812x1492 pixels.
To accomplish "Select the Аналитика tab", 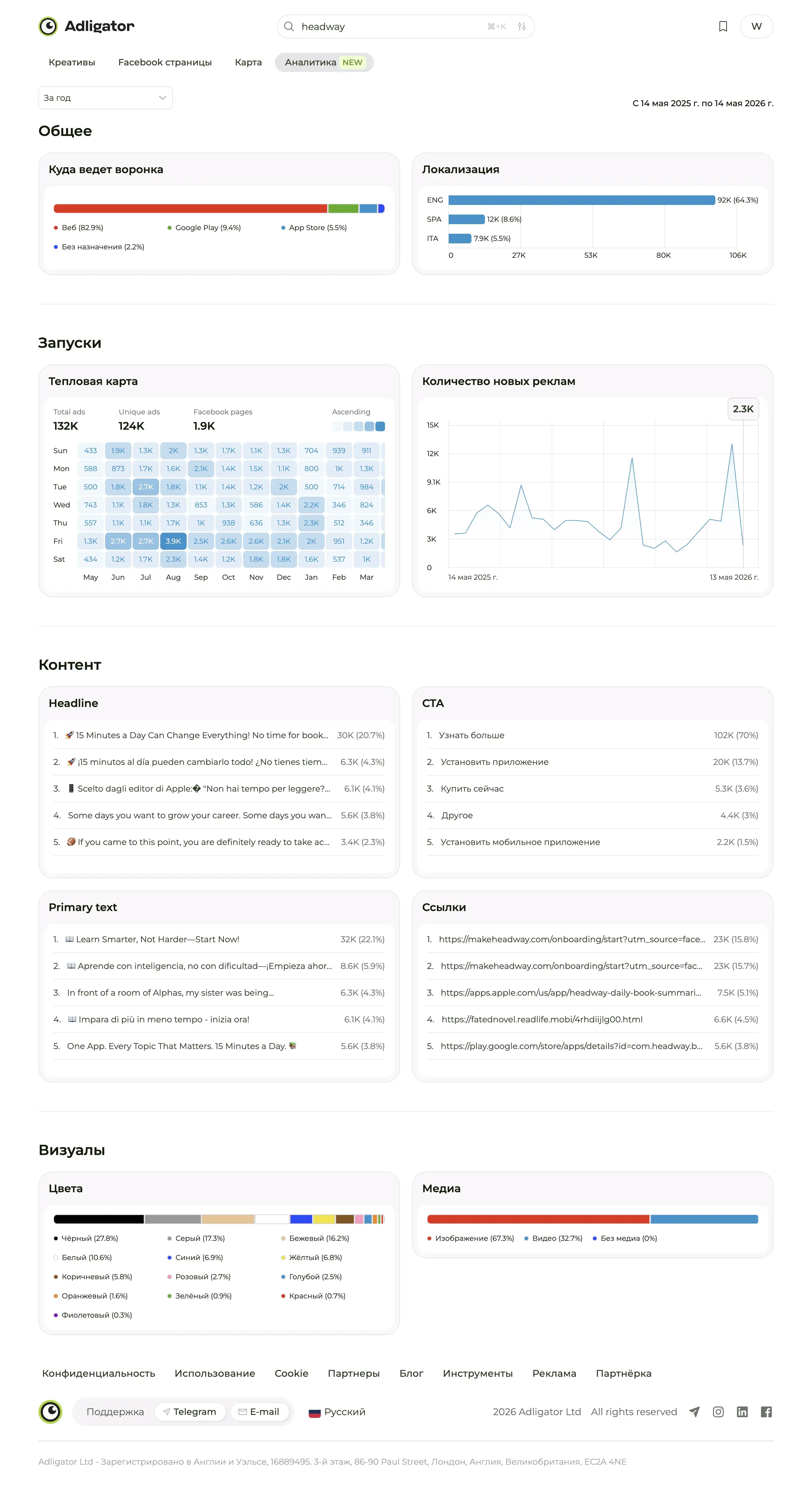I will pos(324,62).
